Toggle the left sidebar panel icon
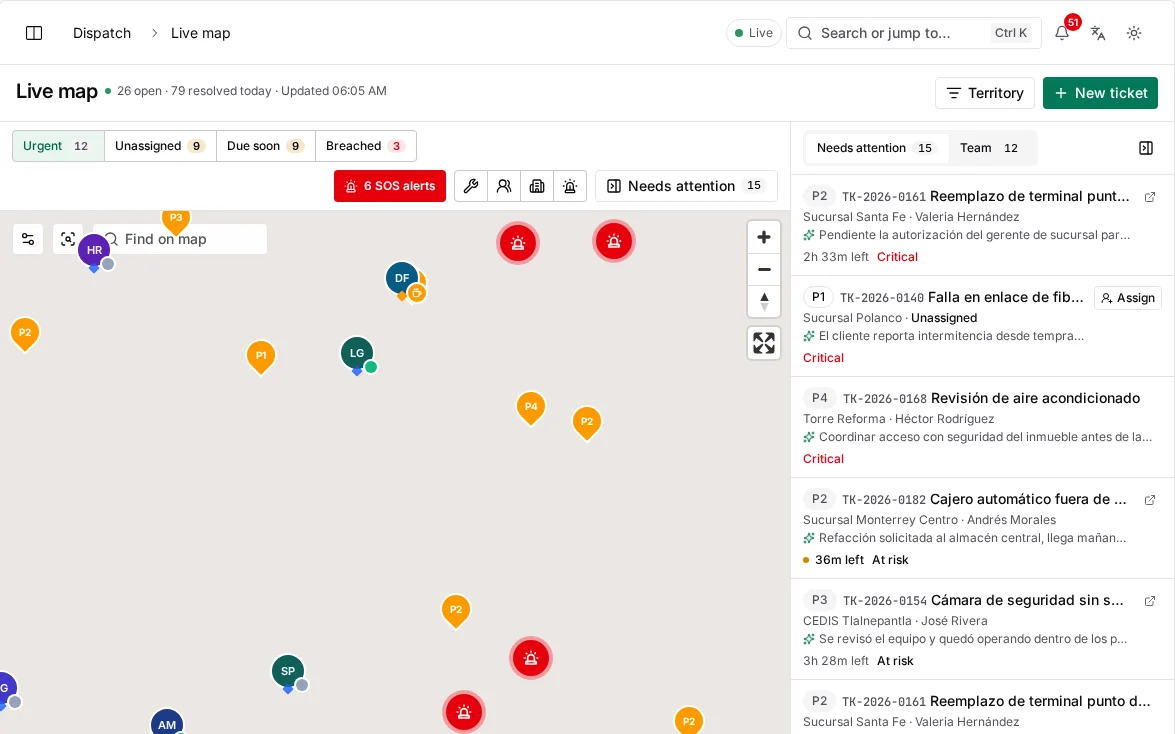1175x734 pixels. (34, 33)
